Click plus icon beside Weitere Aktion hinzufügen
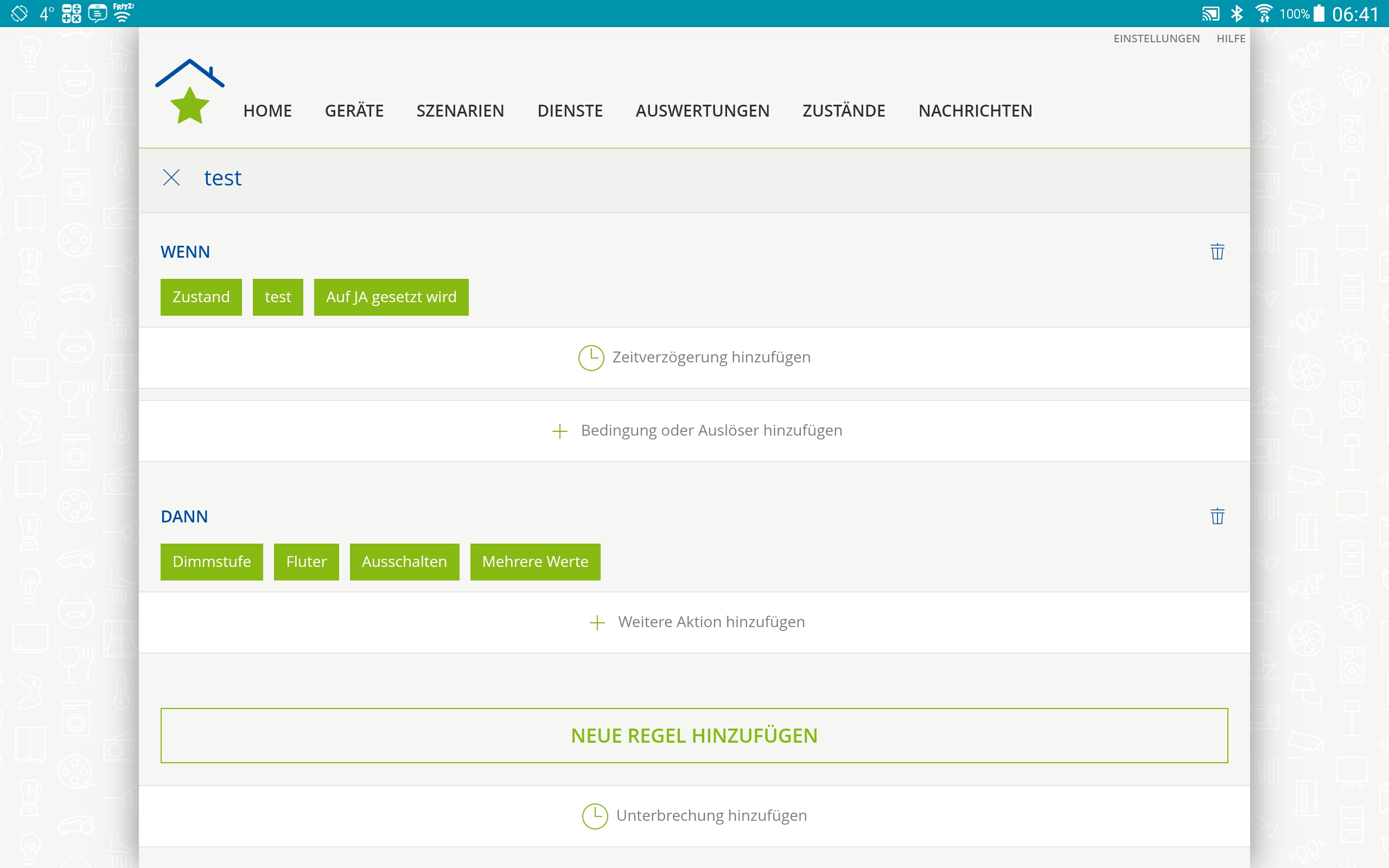 597,623
